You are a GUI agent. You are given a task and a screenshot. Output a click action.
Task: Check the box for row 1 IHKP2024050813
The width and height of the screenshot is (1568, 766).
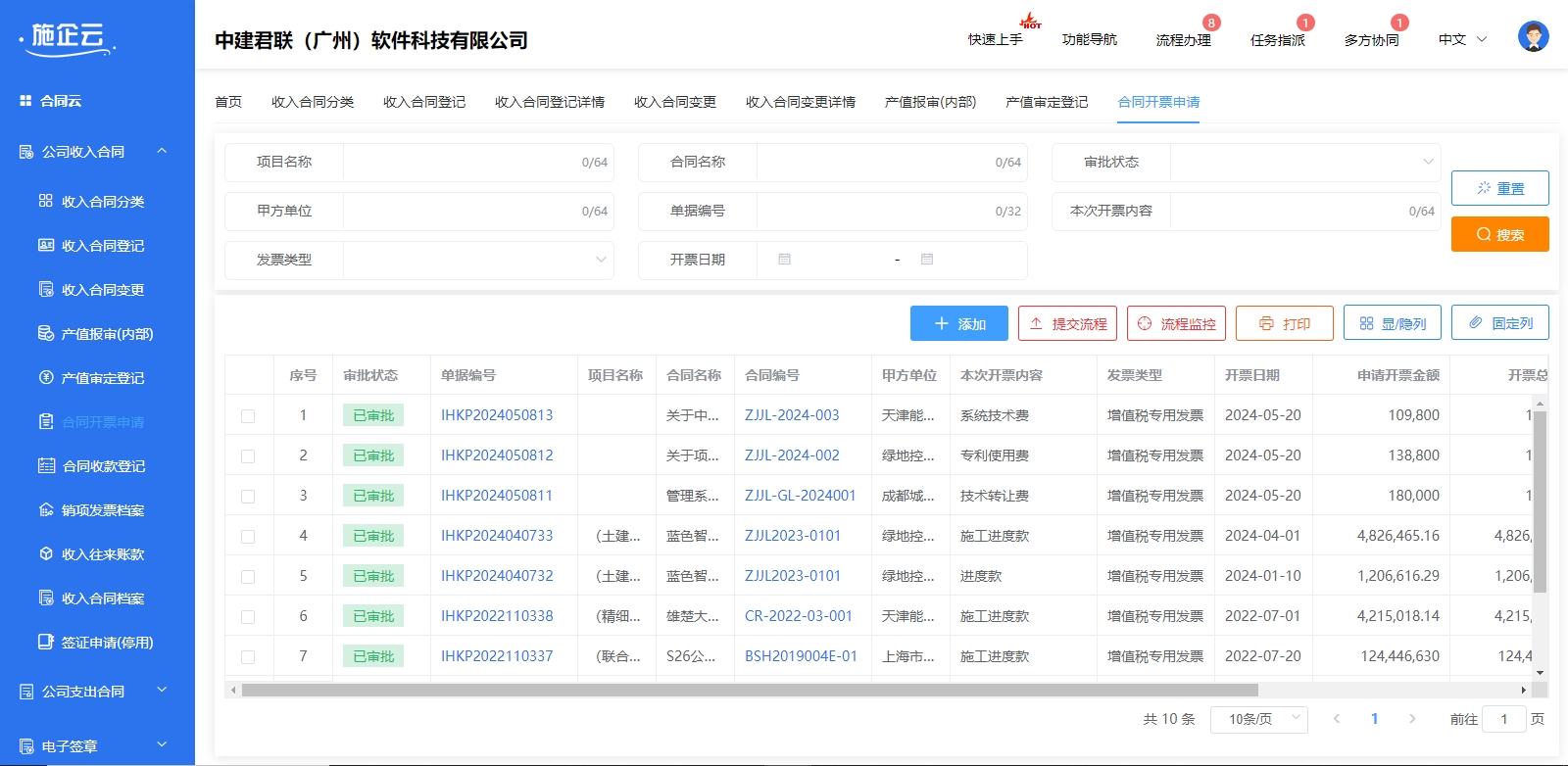click(248, 416)
